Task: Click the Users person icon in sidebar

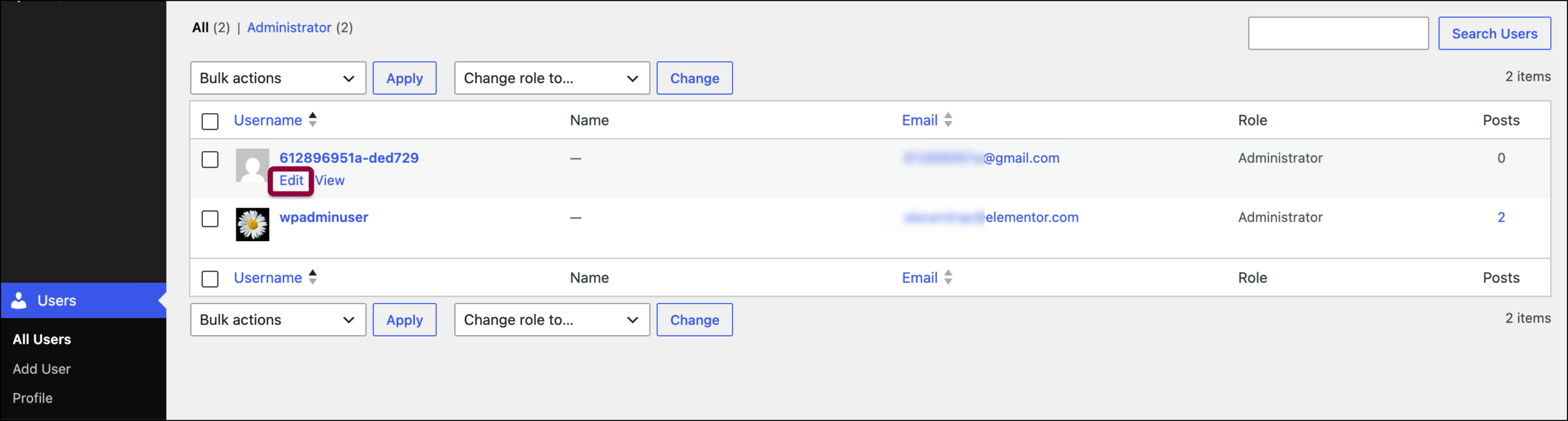Action: point(19,300)
